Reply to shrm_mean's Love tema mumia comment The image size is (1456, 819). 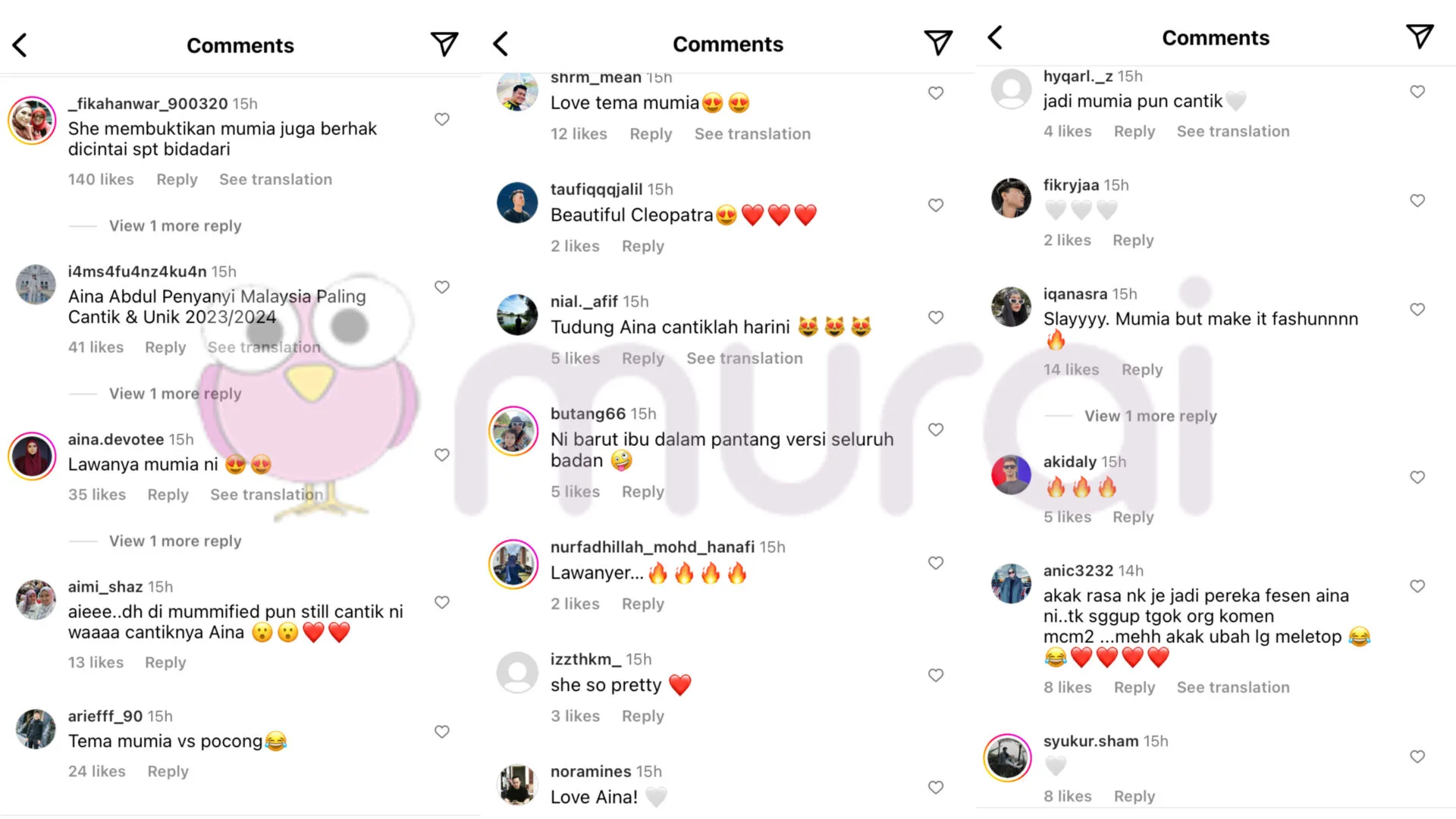(651, 134)
